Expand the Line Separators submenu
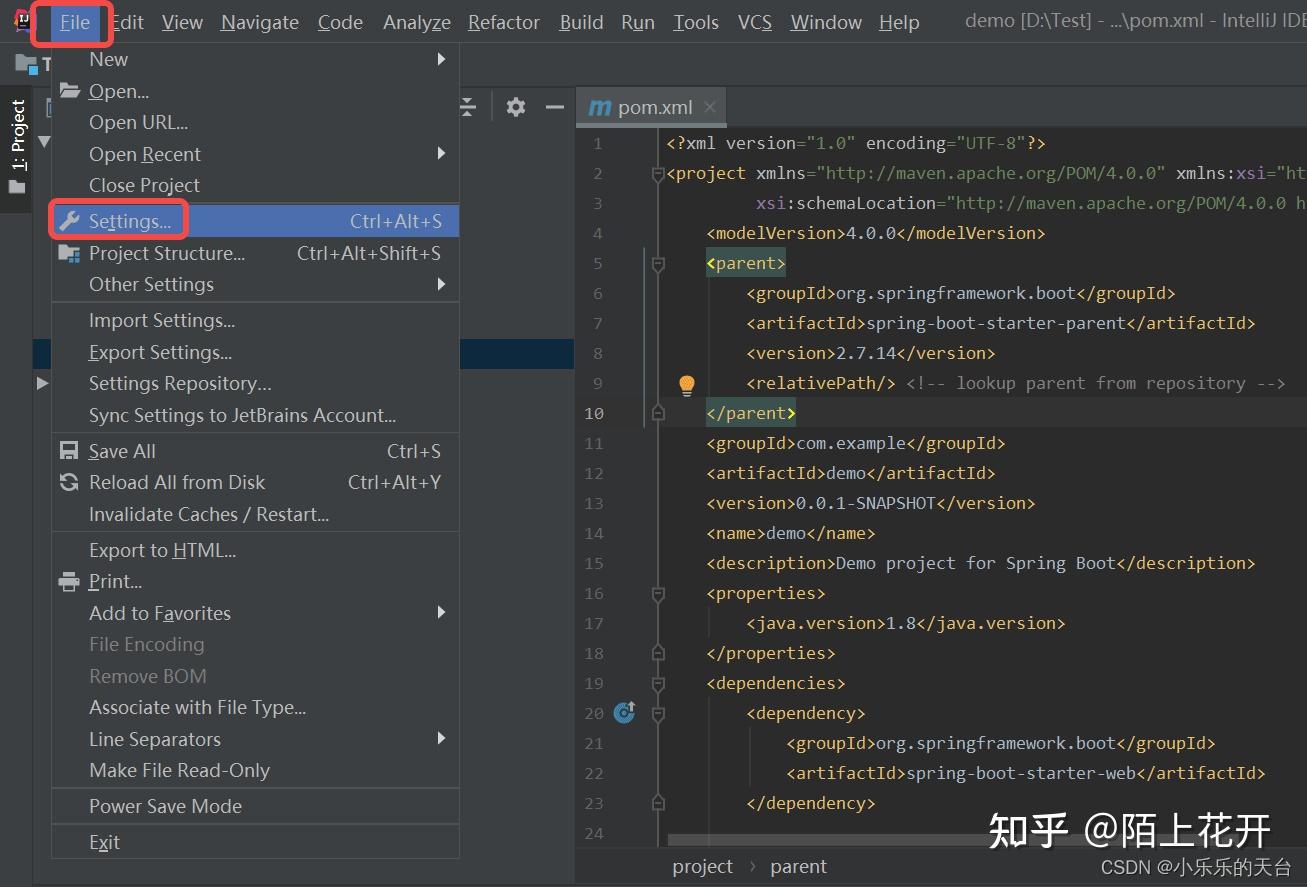 click(255, 739)
